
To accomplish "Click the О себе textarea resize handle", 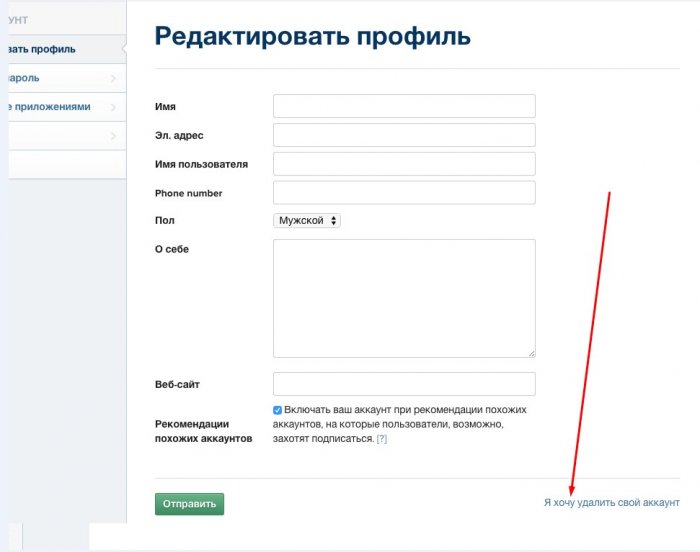I will (x=531, y=353).
